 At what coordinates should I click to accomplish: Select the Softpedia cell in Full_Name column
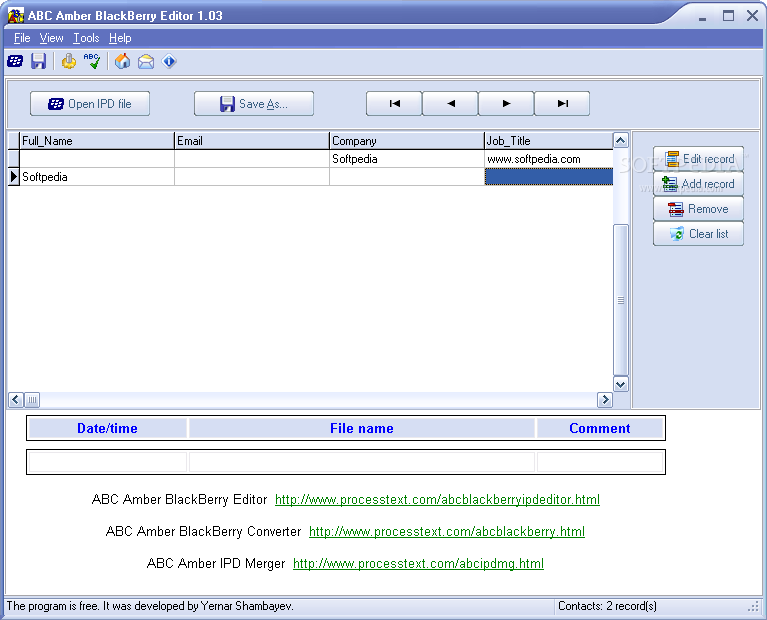pos(97,177)
